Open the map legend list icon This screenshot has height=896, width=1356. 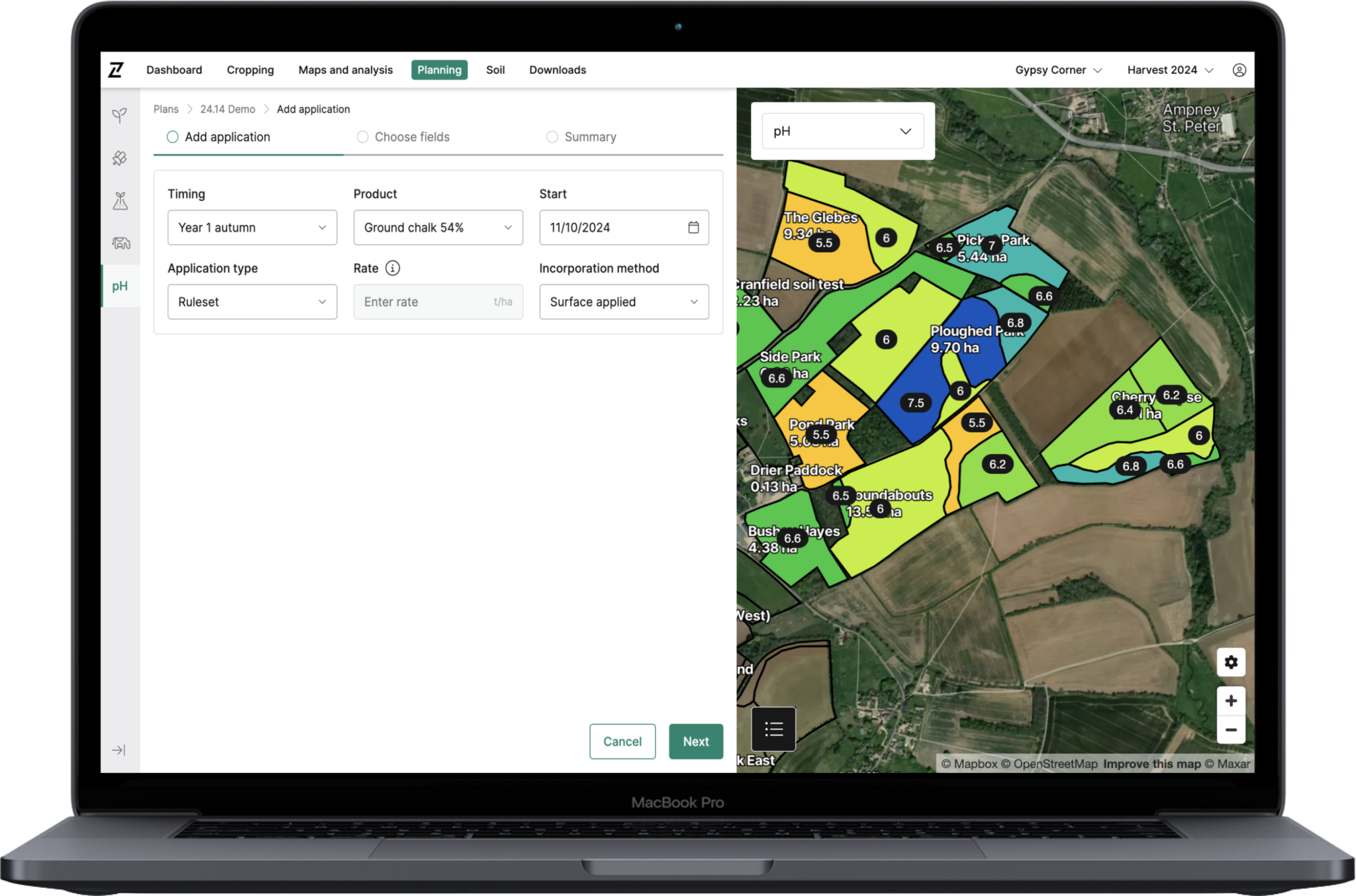(773, 729)
